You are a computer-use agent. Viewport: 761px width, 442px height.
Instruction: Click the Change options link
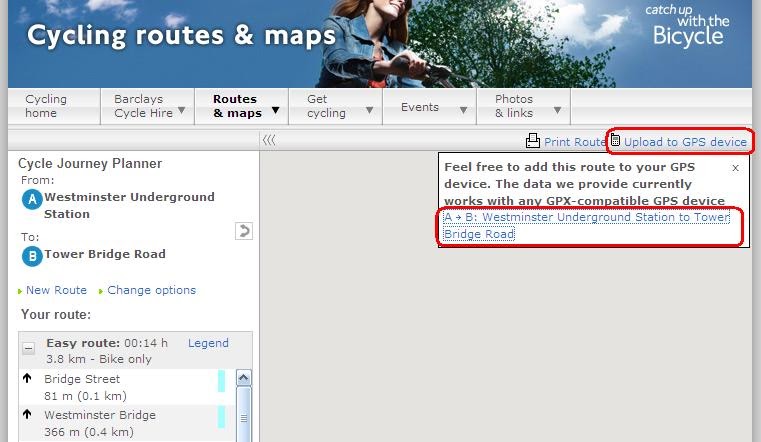[151, 290]
